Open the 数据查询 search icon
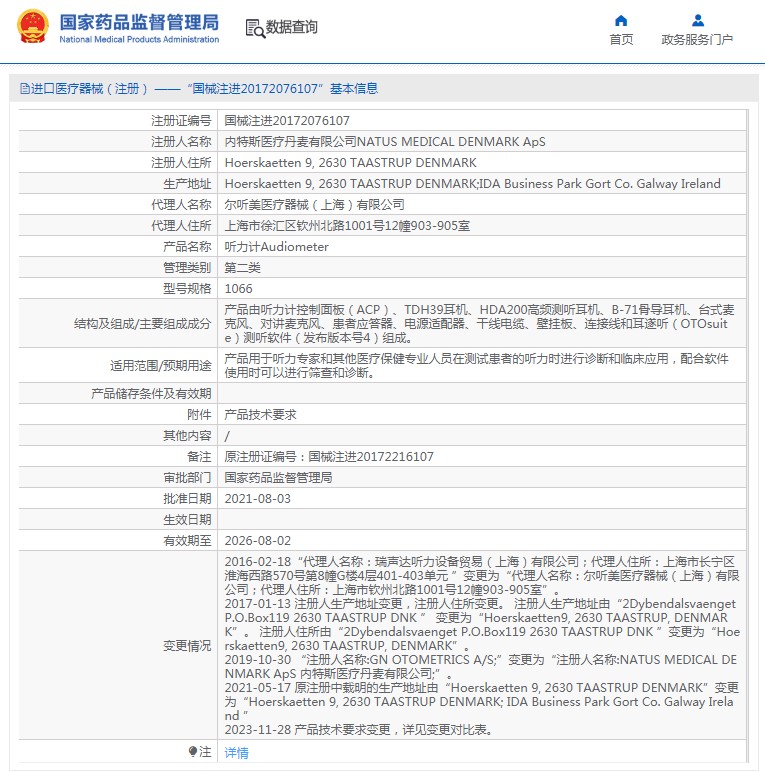This screenshot has height=772, width=765. click(x=255, y=28)
